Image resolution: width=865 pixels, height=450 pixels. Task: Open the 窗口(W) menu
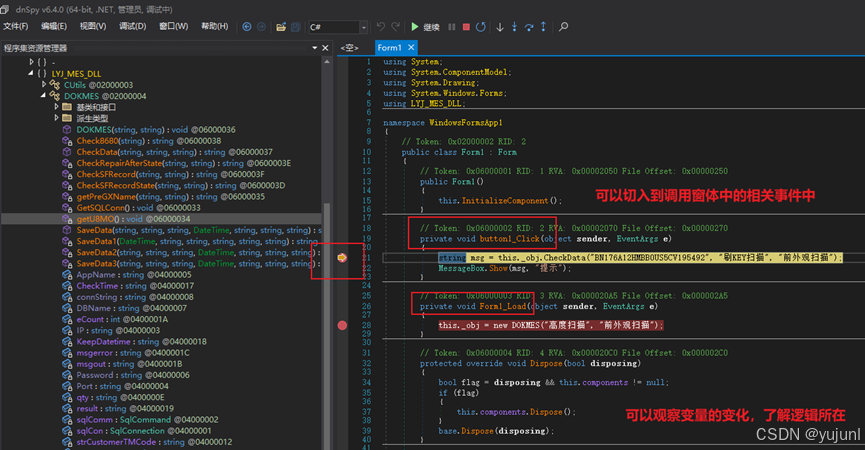tap(173, 26)
